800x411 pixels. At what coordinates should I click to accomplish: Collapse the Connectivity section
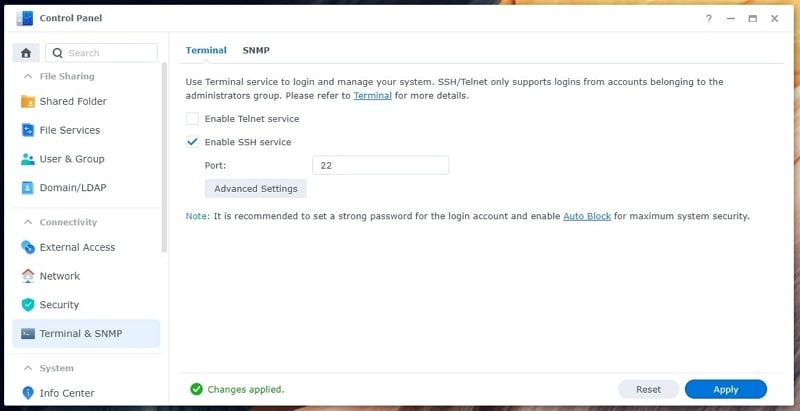[29, 222]
